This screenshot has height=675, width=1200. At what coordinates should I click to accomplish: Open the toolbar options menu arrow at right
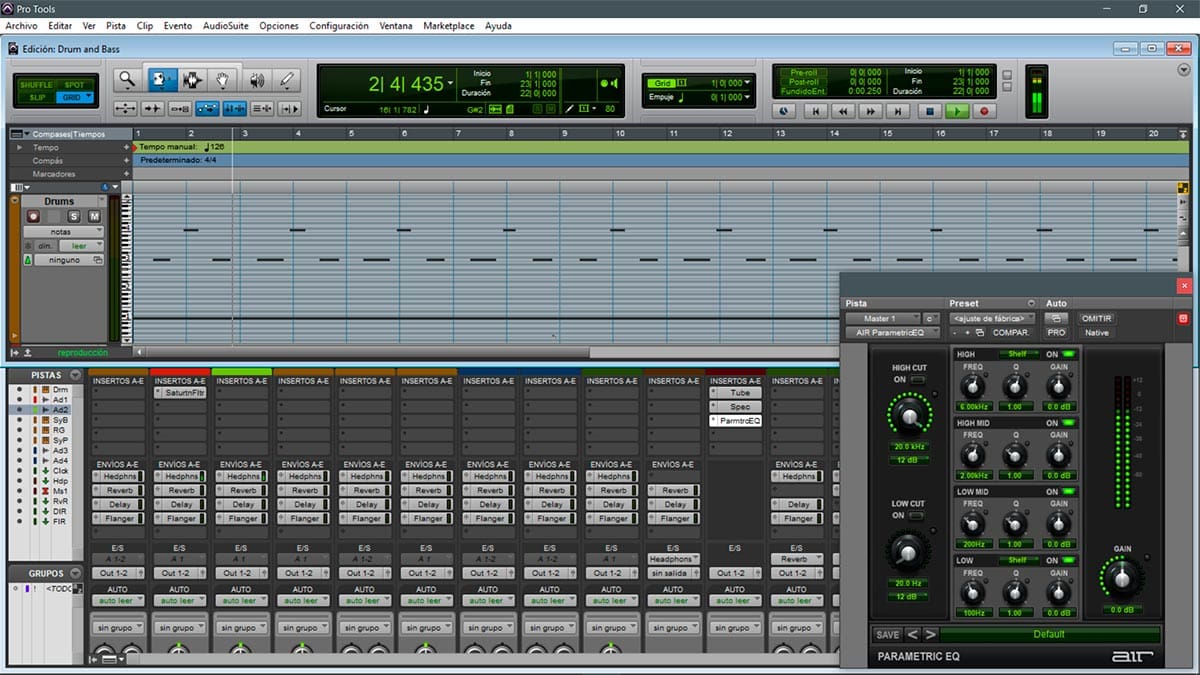pos(1184,70)
